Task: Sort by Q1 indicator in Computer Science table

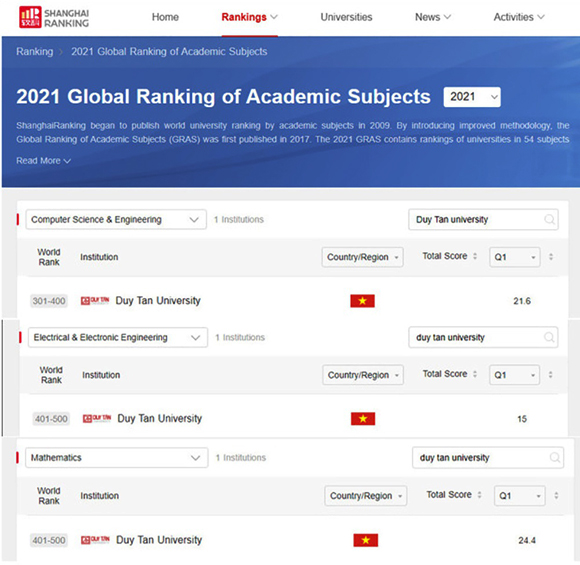Action: (551, 257)
